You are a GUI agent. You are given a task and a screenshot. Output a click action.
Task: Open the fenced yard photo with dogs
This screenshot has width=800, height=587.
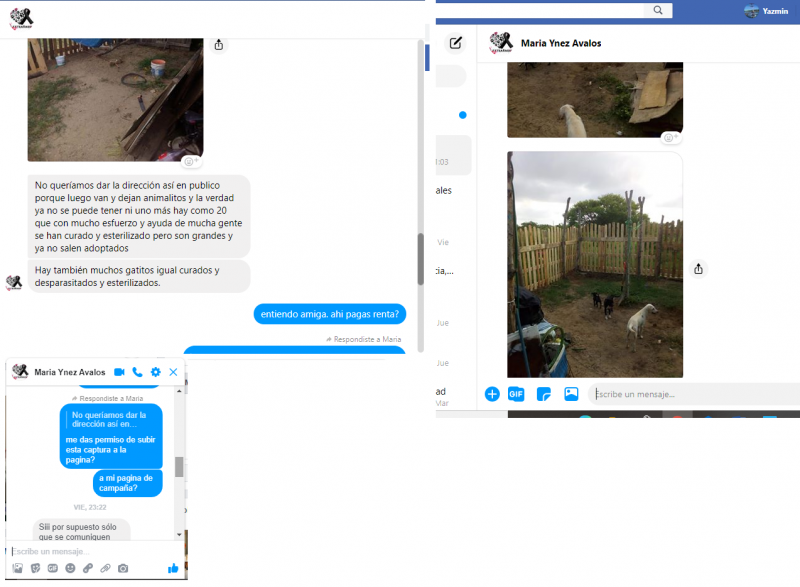[595, 264]
